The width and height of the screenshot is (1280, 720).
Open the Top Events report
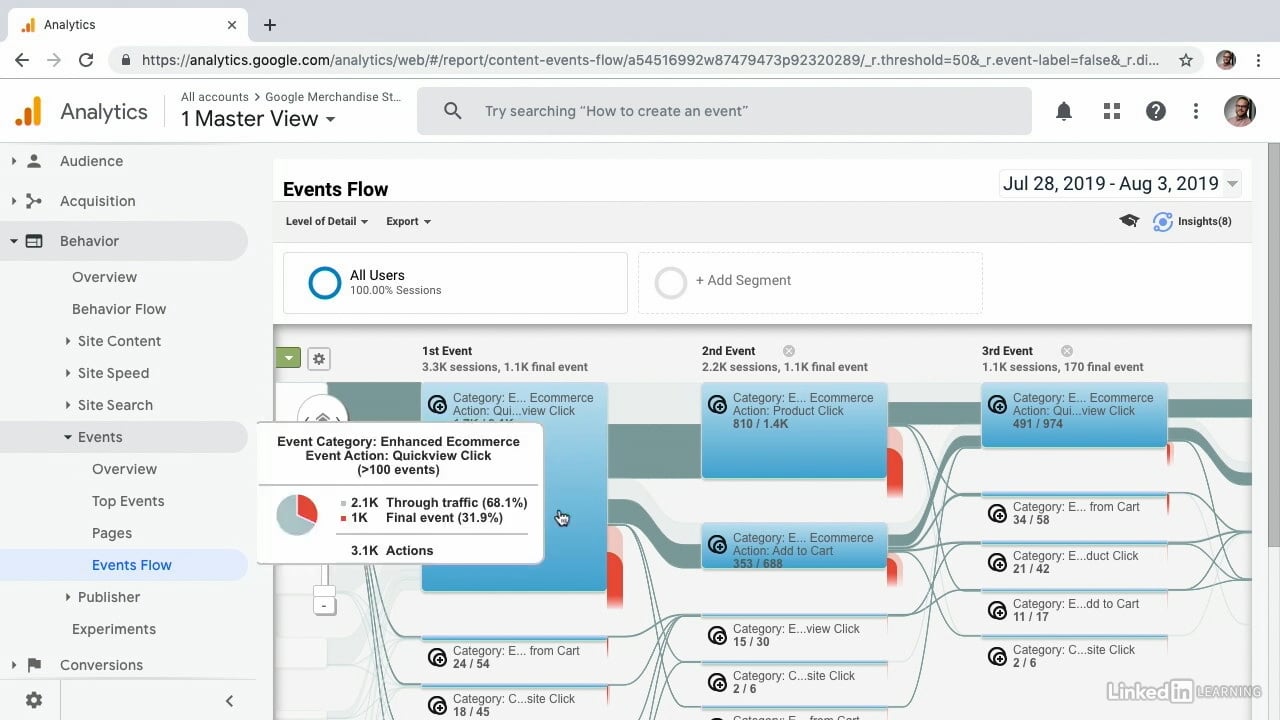(x=128, y=501)
